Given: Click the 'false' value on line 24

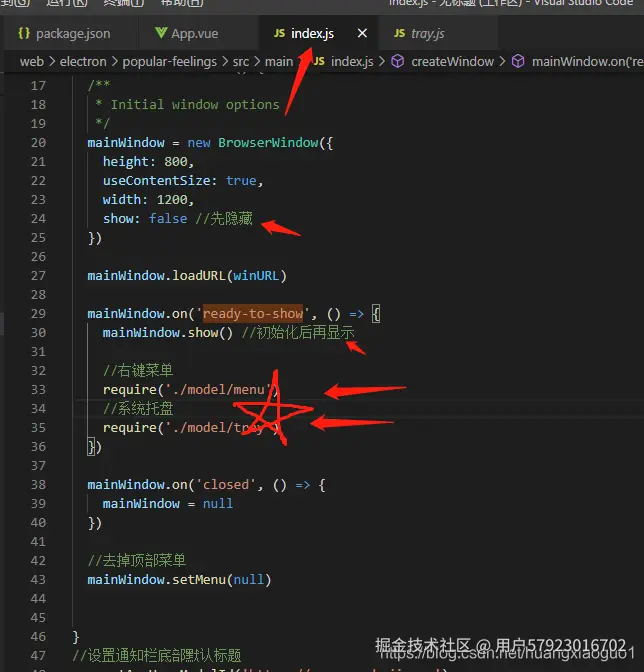Looking at the screenshot, I should pos(168,219).
